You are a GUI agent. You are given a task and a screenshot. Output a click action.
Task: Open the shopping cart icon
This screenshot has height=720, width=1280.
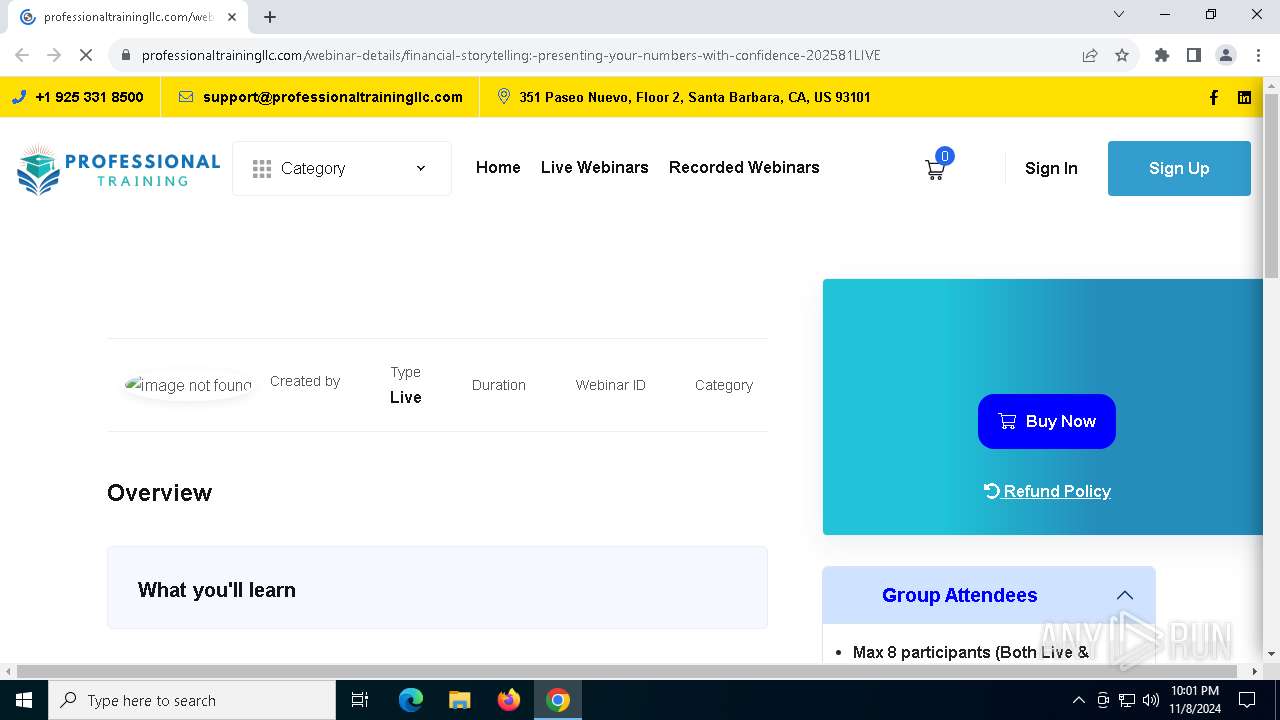click(x=935, y=170)
